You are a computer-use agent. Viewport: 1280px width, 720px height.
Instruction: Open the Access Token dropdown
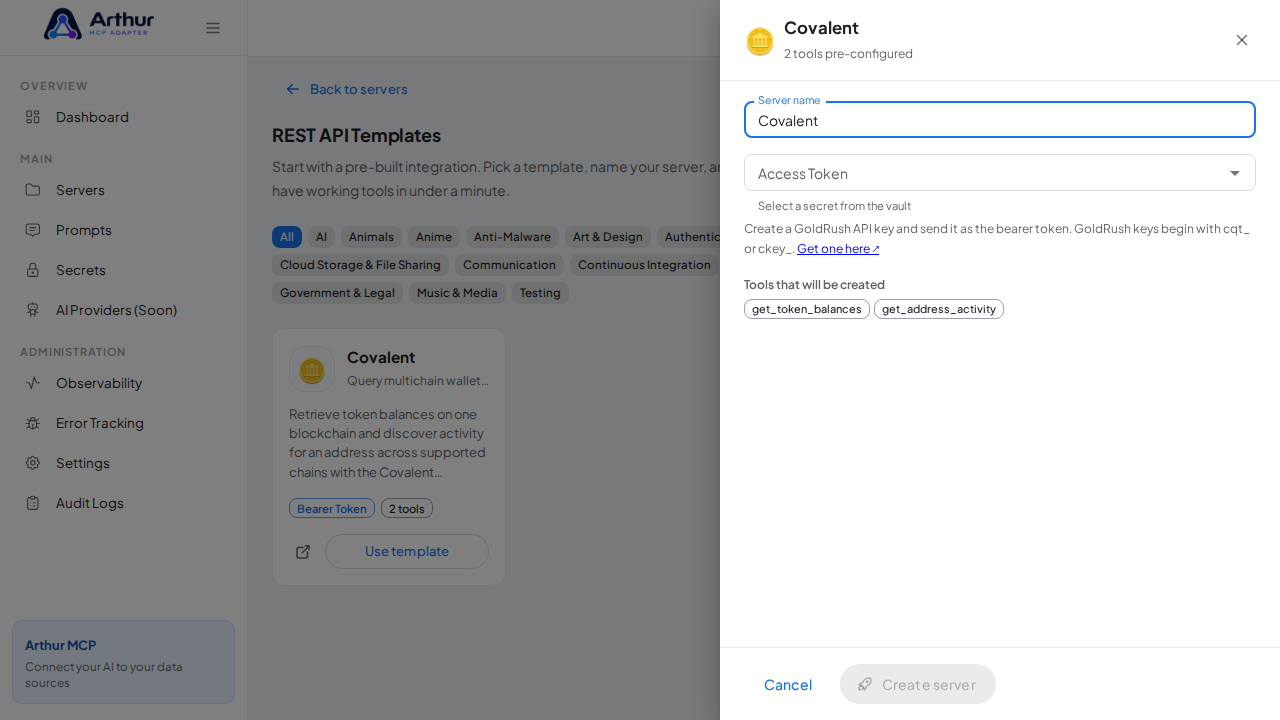point(1000,173)
